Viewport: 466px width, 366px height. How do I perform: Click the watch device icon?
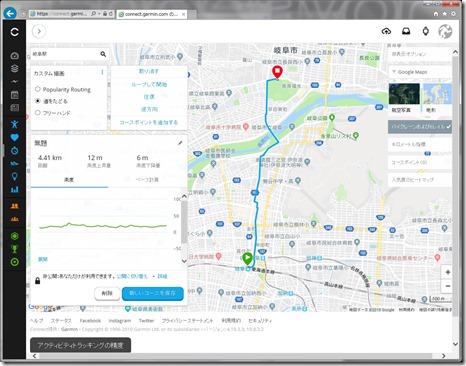[x=425, y=31]
